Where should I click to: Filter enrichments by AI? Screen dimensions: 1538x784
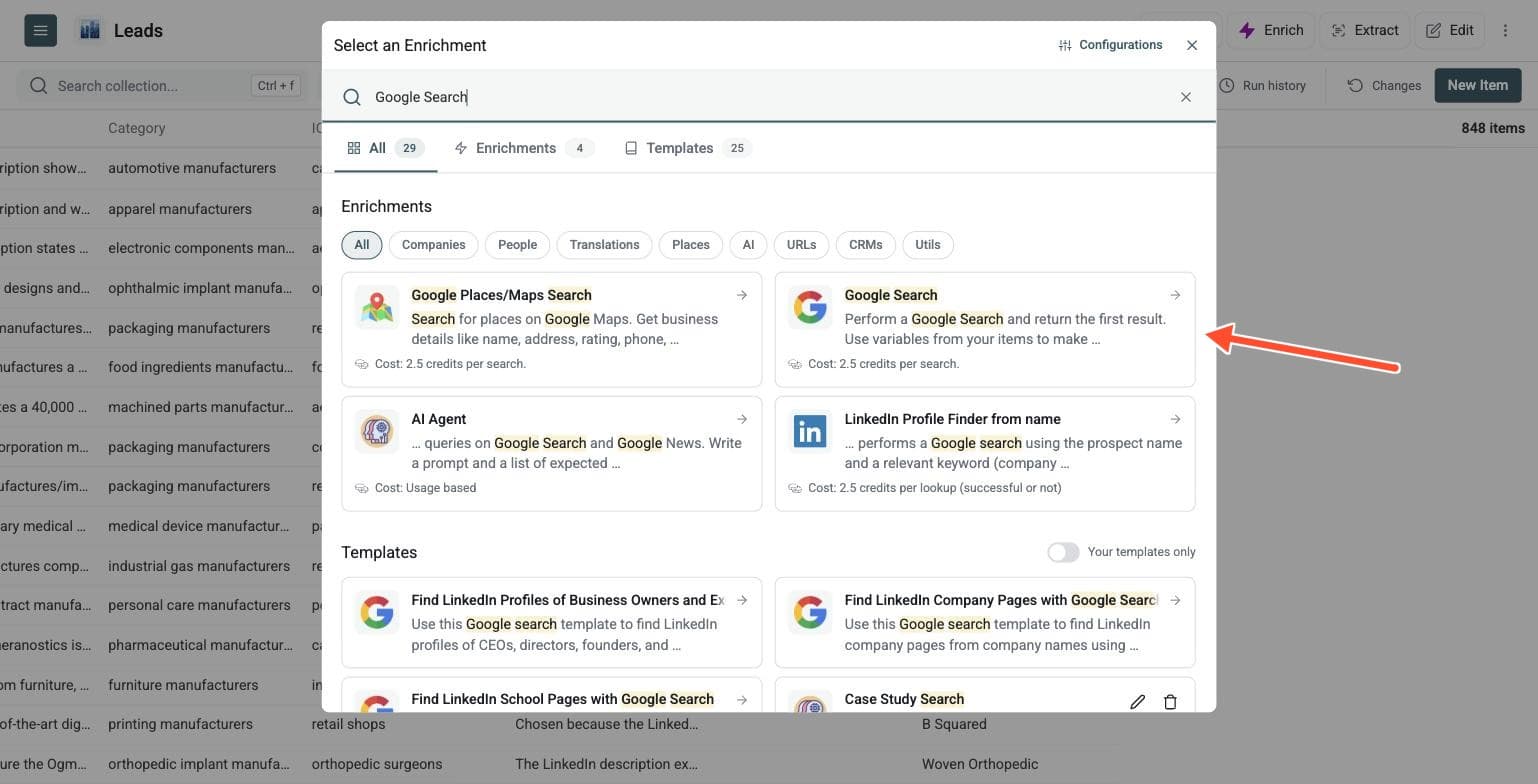click(x=748, y=245)
